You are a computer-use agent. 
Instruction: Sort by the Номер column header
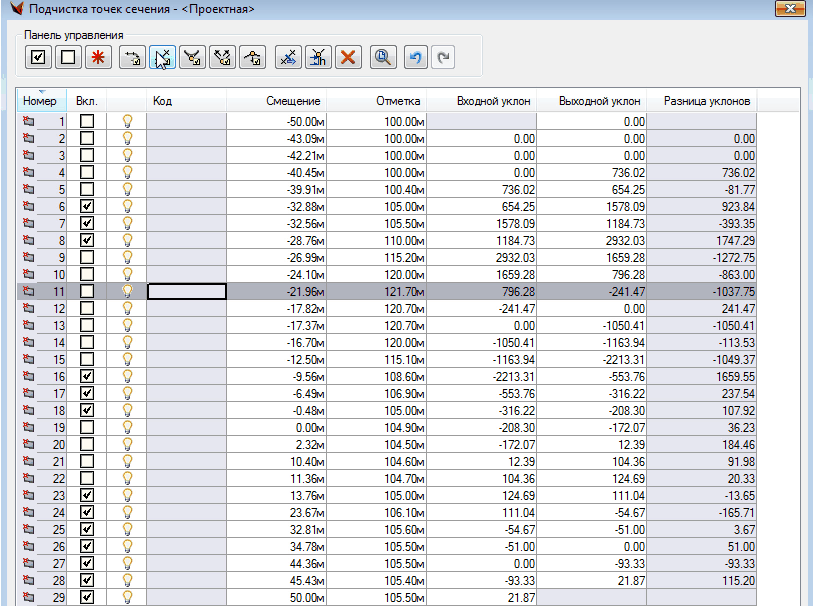point(42,101)
